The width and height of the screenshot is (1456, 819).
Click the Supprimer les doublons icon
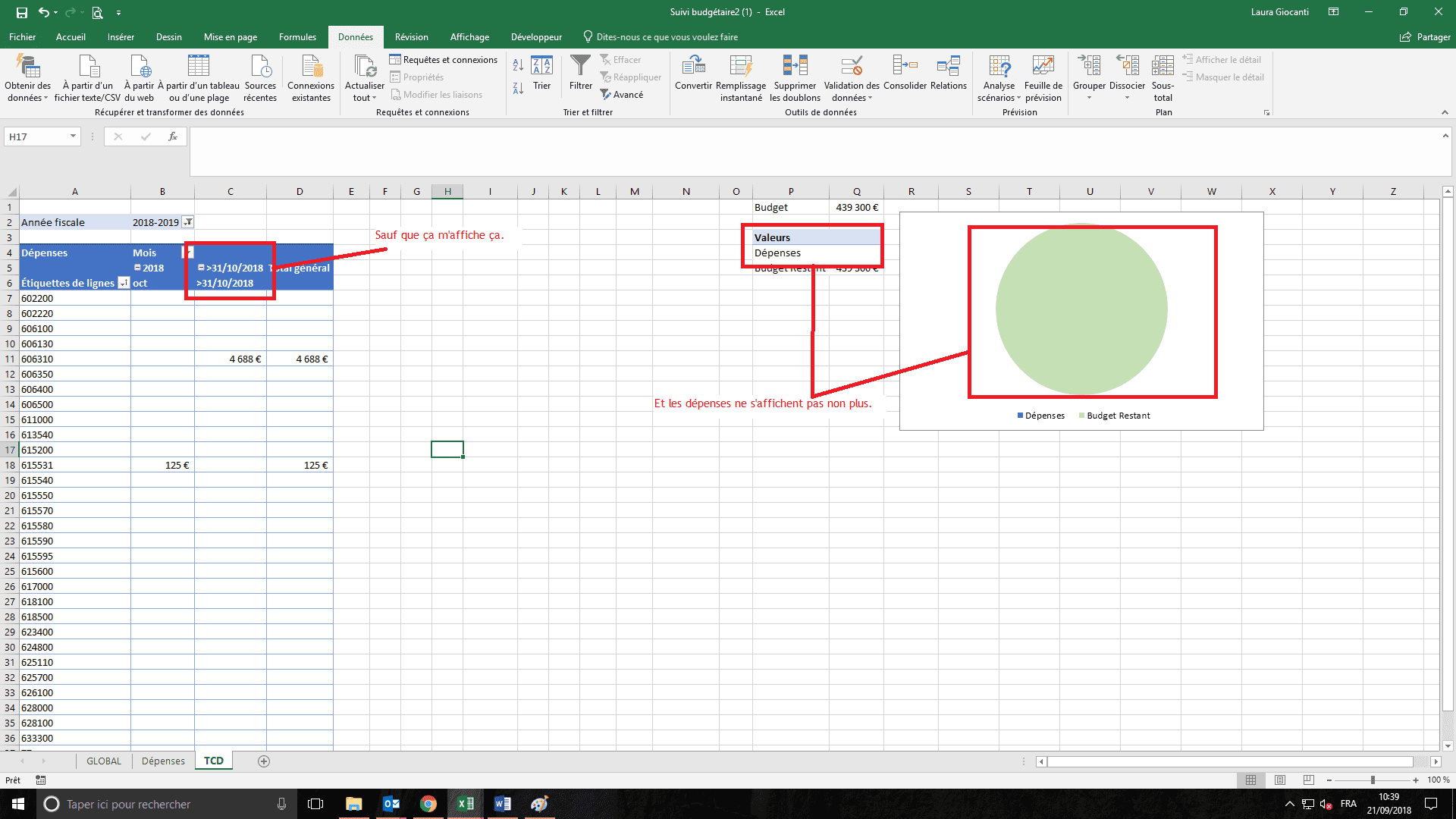(x=795, y=66)
